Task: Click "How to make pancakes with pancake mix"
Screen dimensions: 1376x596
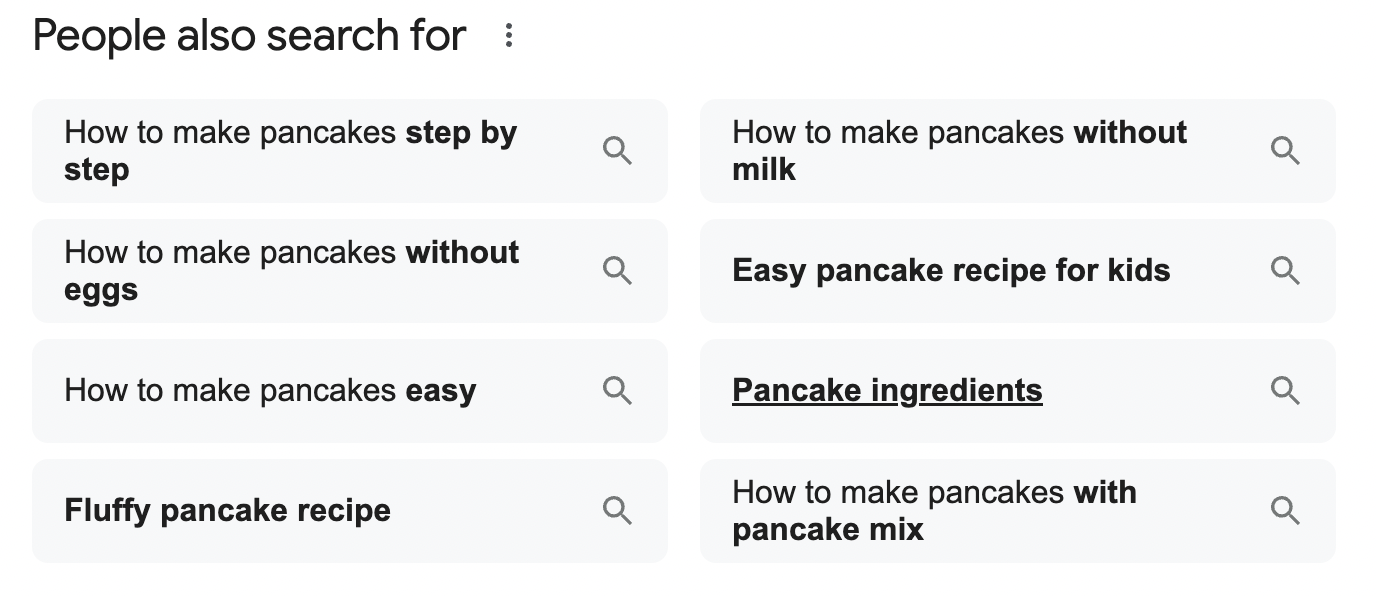Action: coord(935,510)
